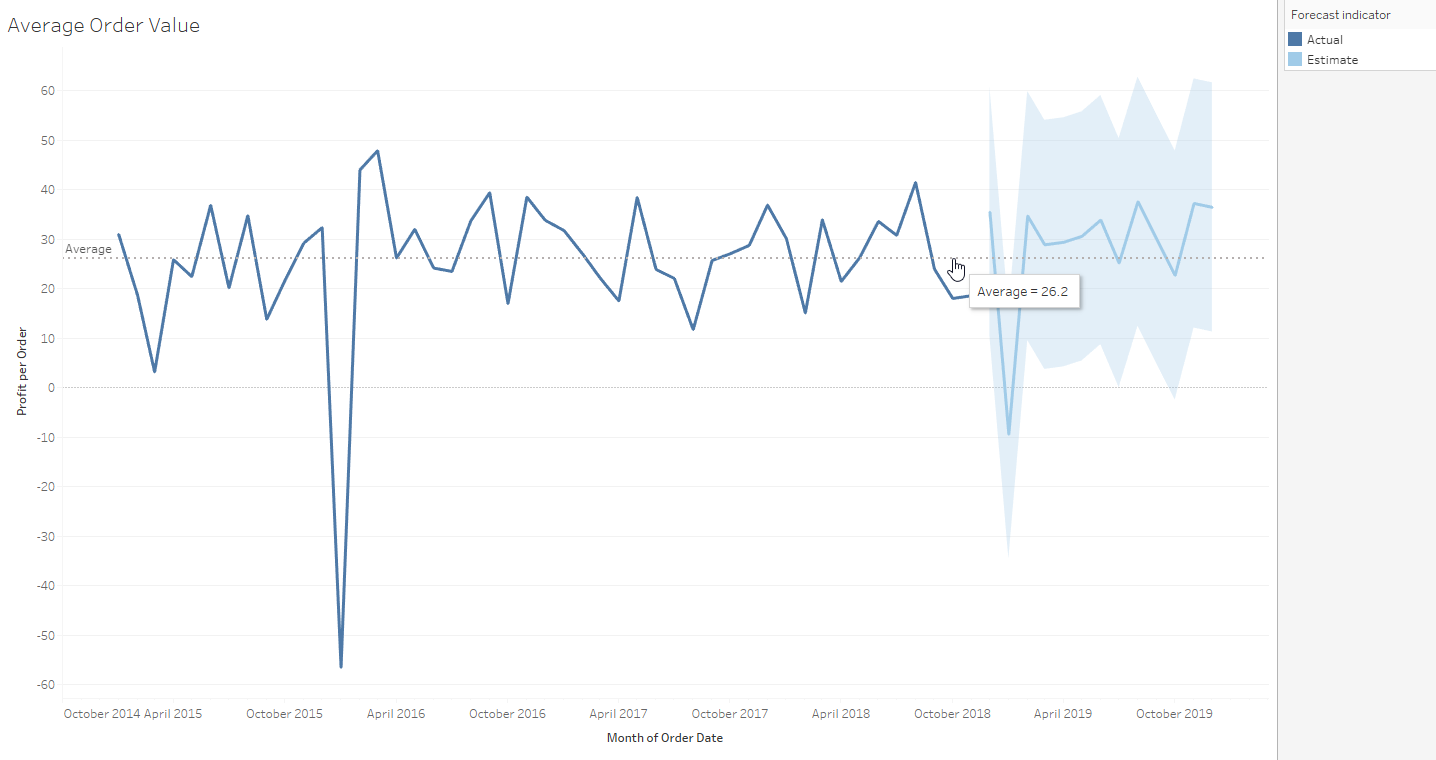Select the Average Order Value chart title
1436x760 pixels.
coord(104,26)
